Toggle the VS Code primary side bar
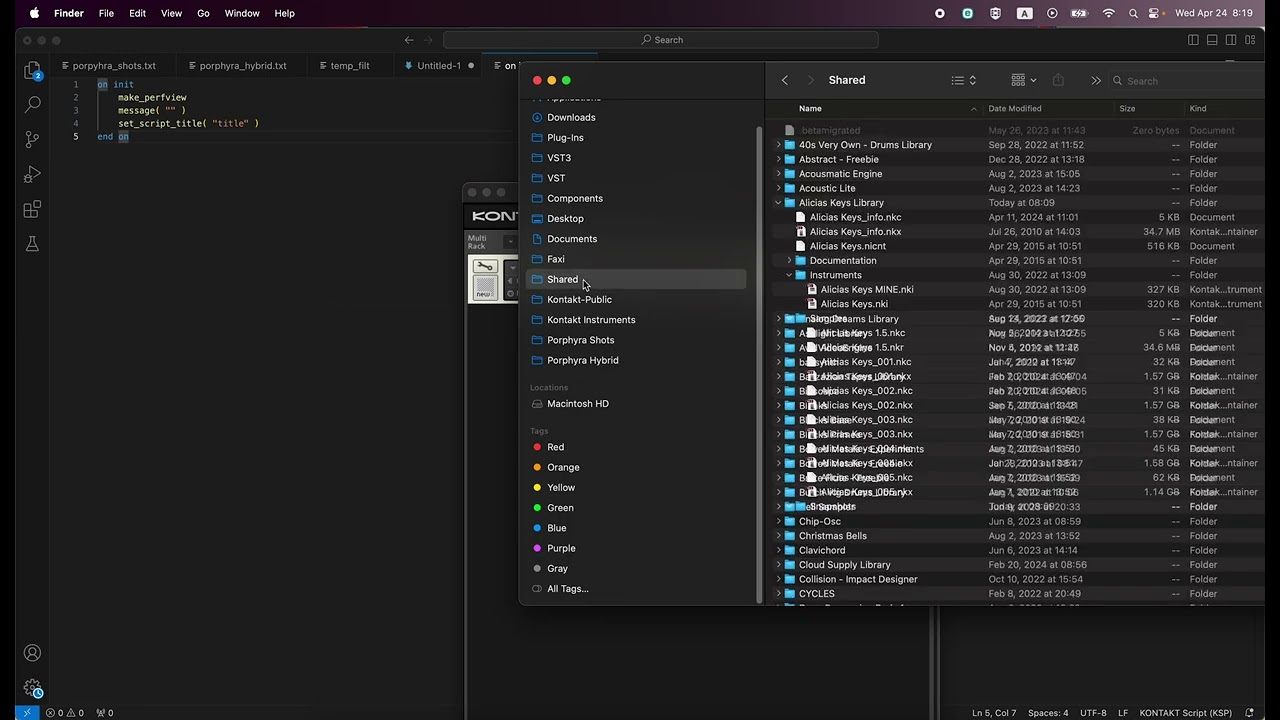The width and height of the screenshot is (1280, 720). (x=1193, y=40)
